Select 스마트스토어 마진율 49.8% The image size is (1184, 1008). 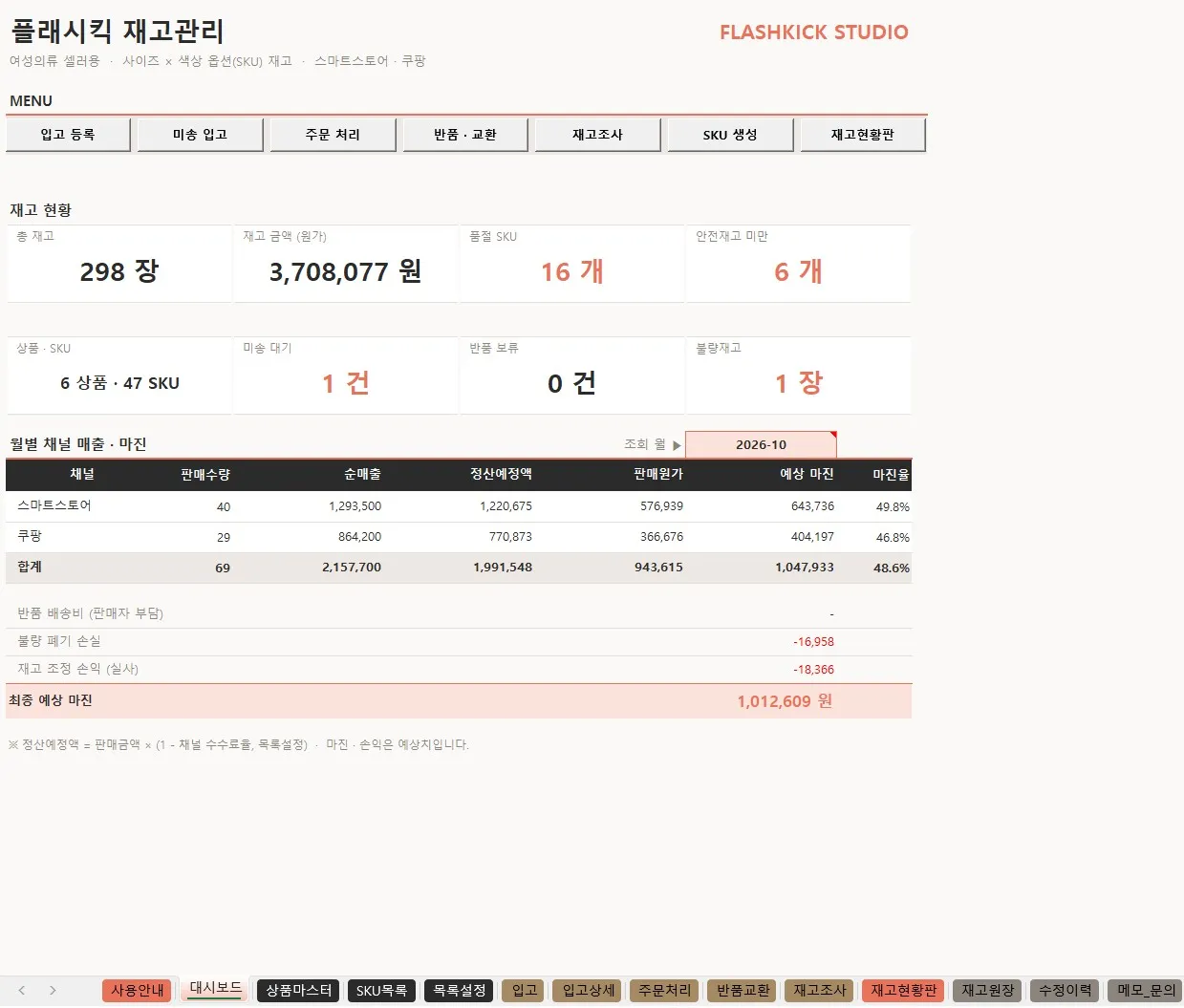pyautogui.click(x=893, y=507)
